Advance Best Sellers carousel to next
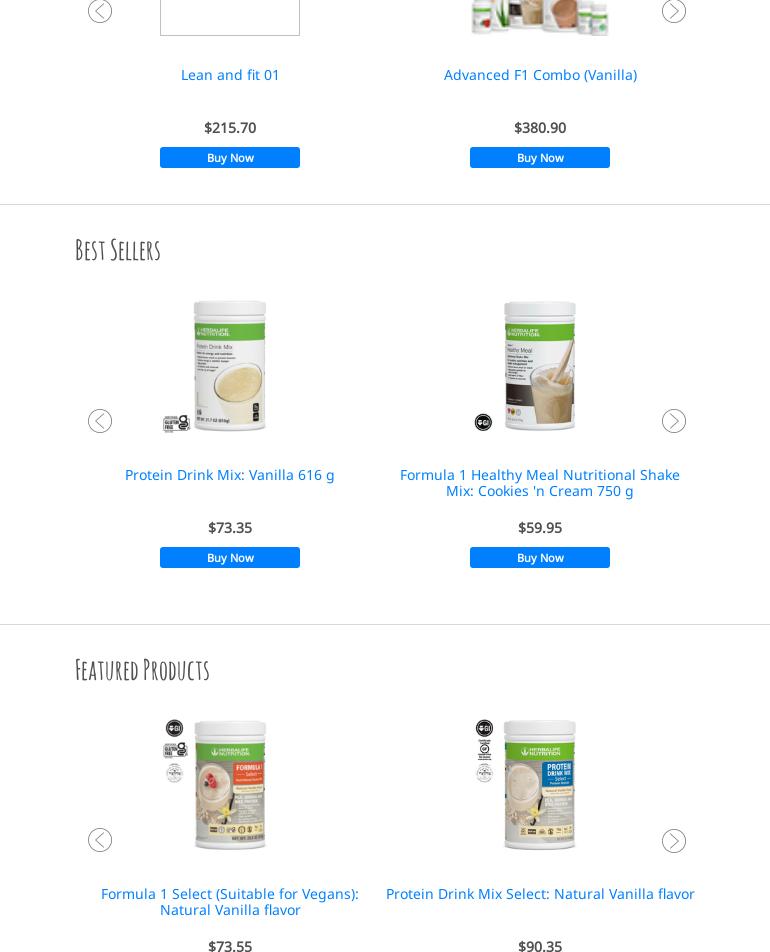Viewport: 770px width, 952px height. click(x=673, y=421)
